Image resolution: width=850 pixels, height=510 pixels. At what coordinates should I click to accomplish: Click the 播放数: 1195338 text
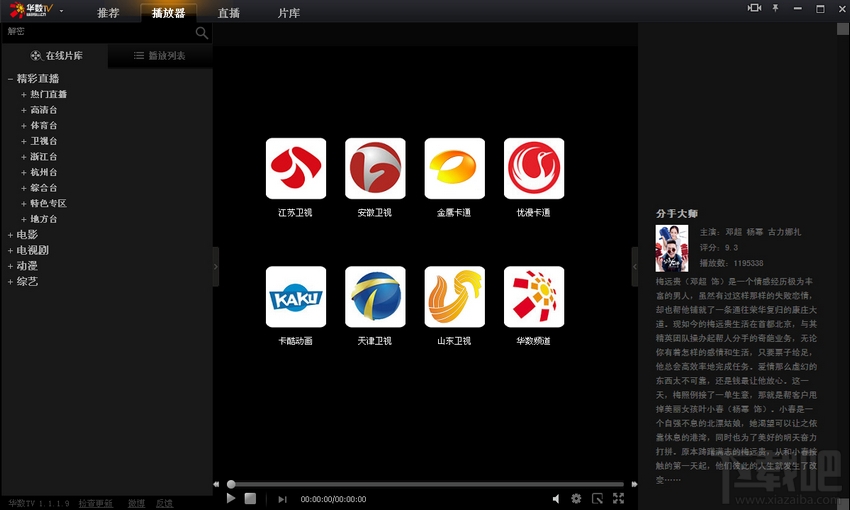click(x=731, y=263)
